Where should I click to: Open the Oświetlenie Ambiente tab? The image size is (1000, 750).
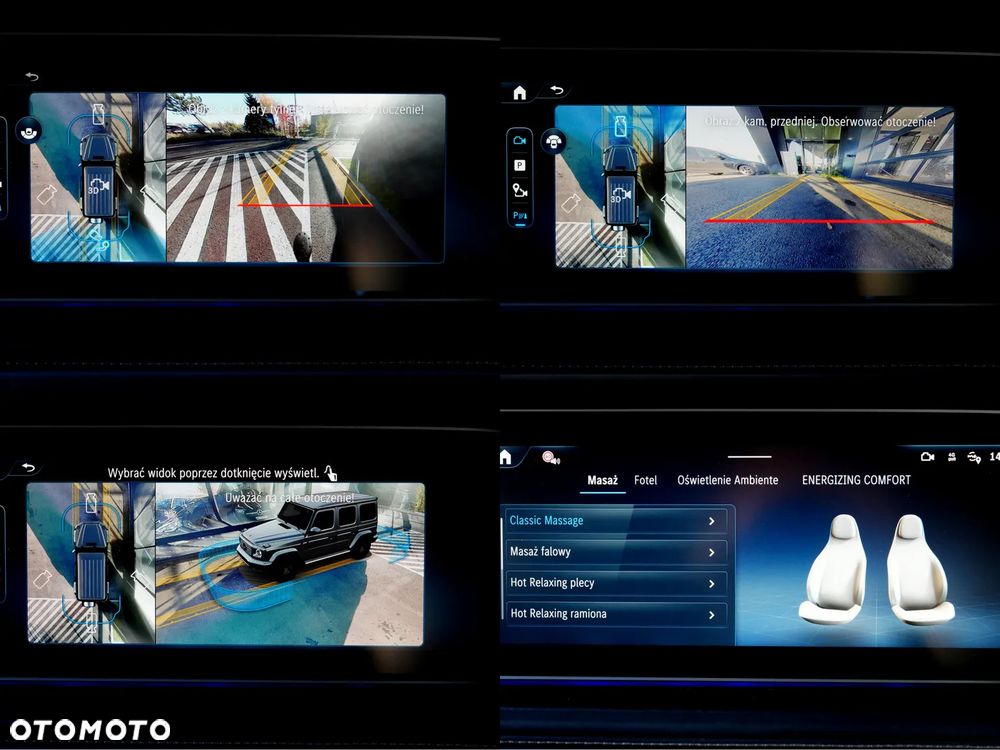point(728,480)
